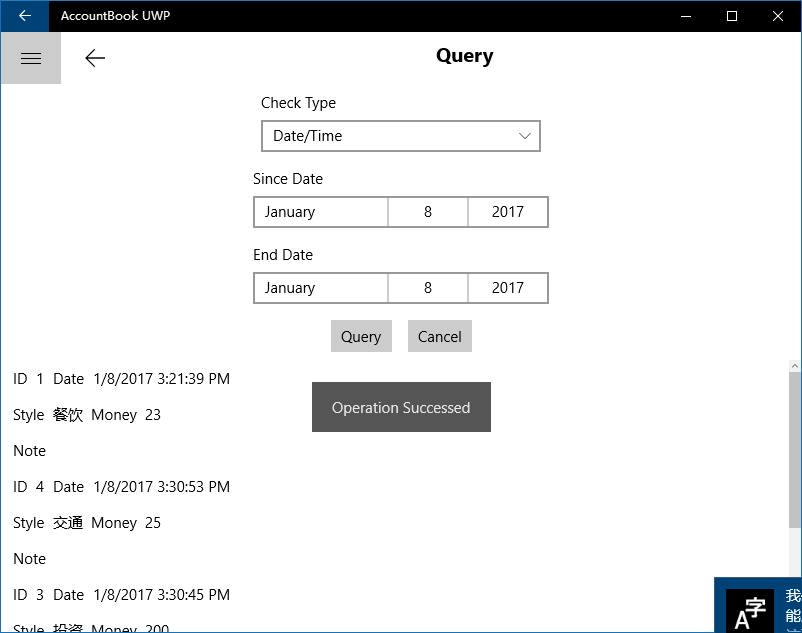Dismiss the Operation Successed notification
The height and width of the screenshot is (633, 802).
(x=401, y=407)
